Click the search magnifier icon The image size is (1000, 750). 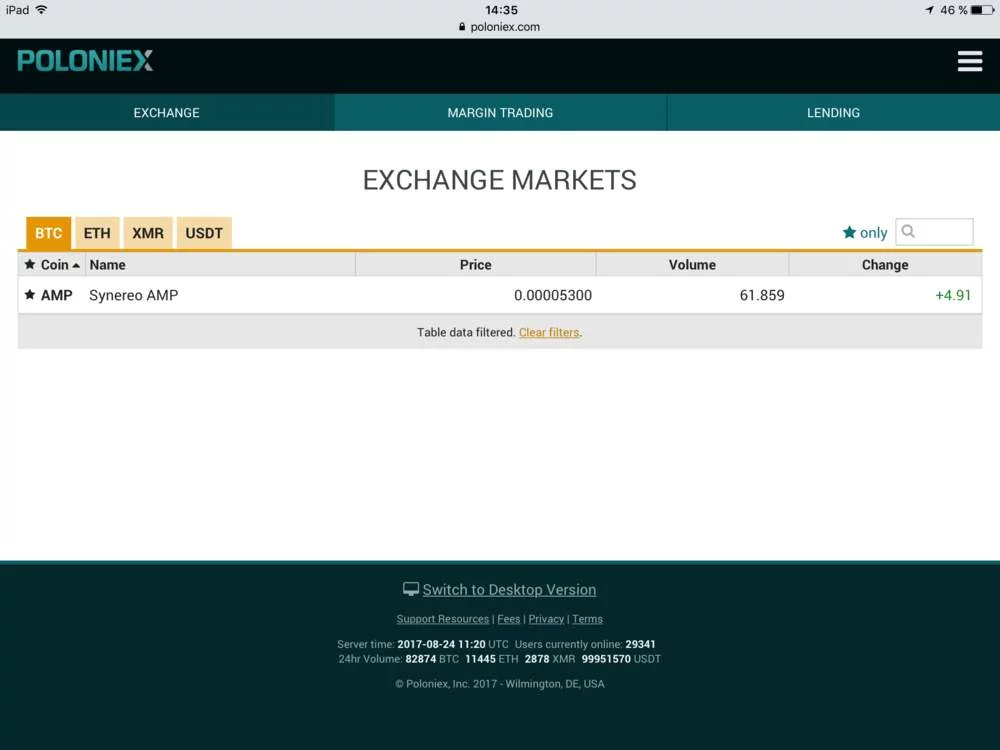909,231
